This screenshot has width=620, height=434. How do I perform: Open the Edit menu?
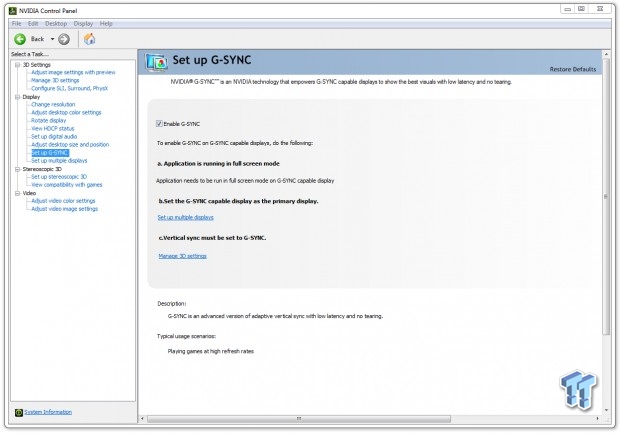pyautogui.click(x=33, y=24)
